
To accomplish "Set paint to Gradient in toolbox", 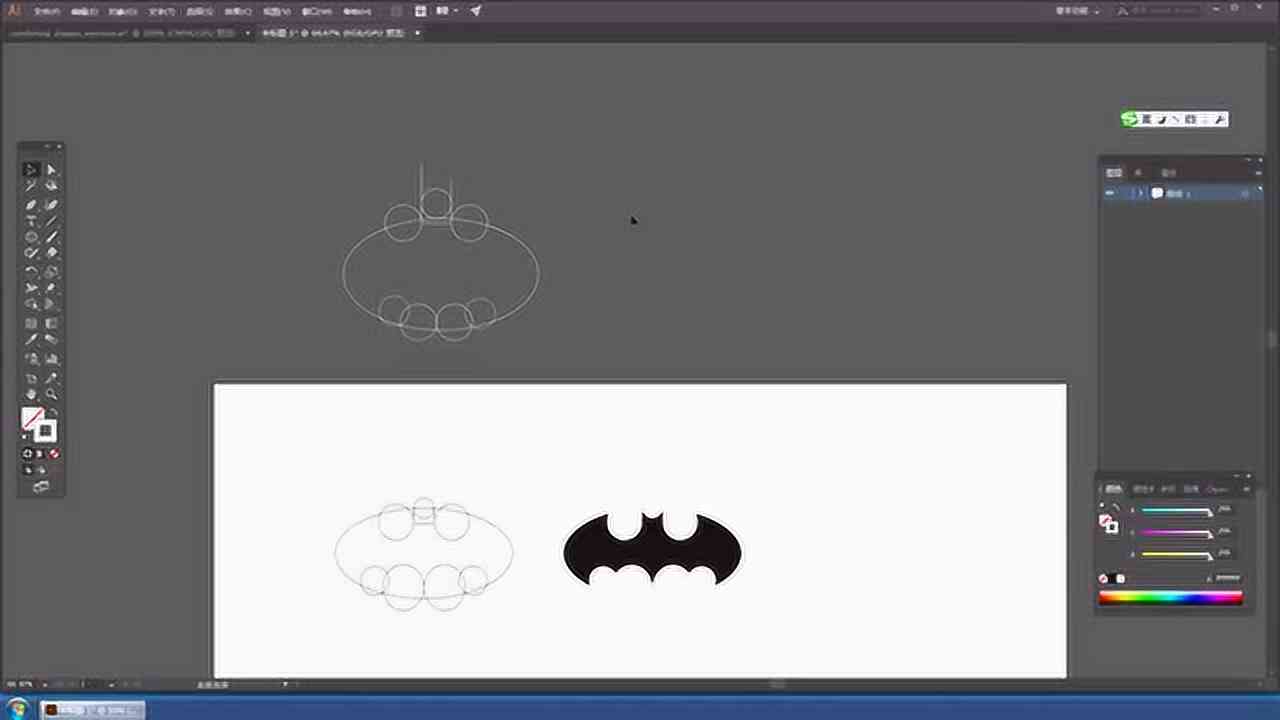I will coord(41,453).
